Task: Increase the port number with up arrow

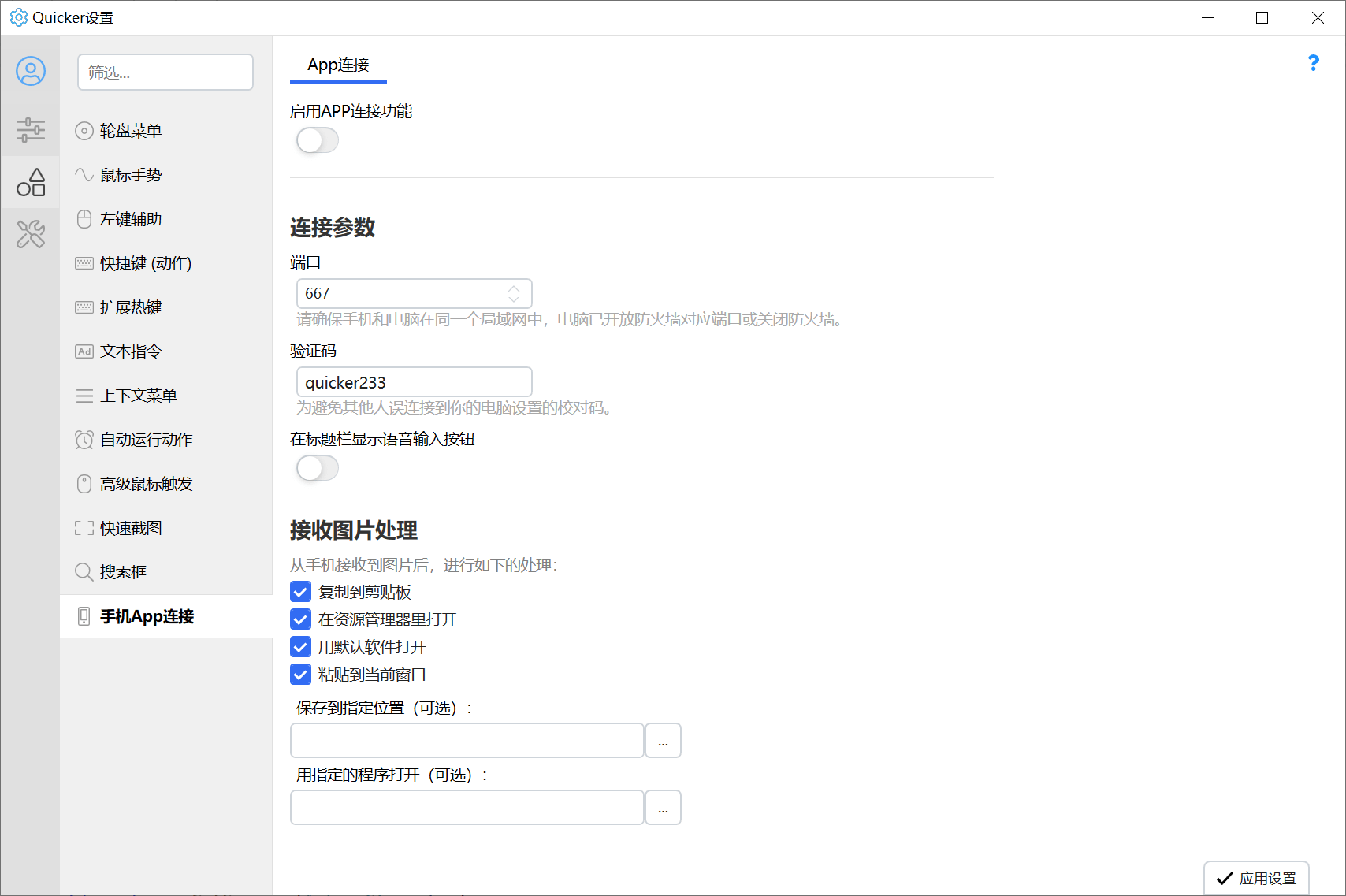Action: (514, 288)
